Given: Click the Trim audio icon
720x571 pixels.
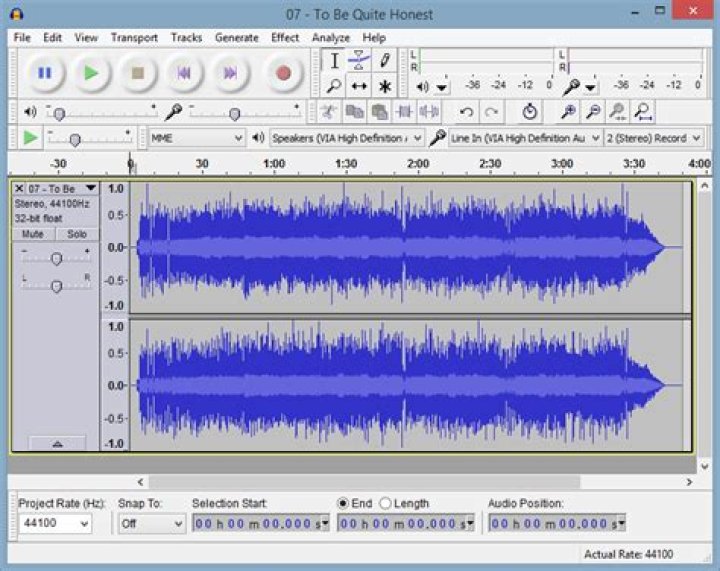Looking at the screenshot, I should [x=404, y=112].
